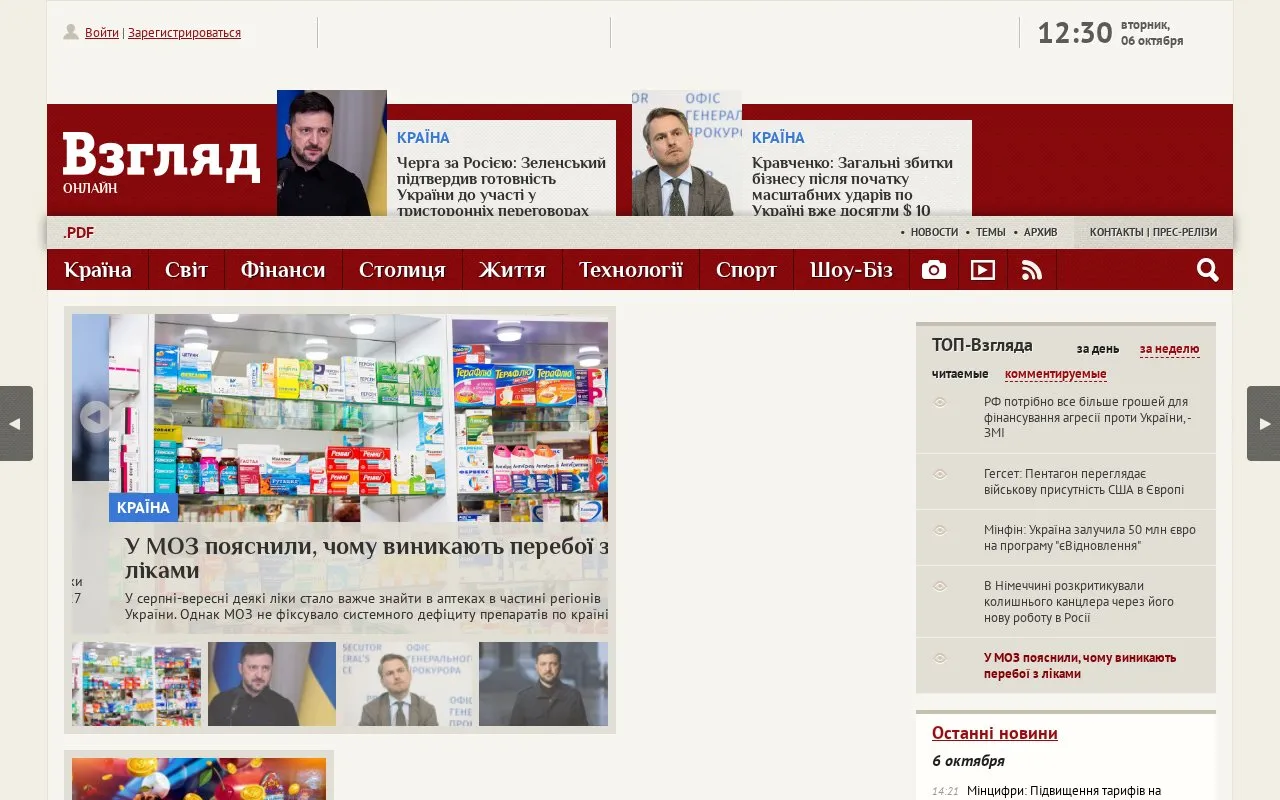Viewport: 1280px width, 800px height.
Task: Open the Архив link
Action: click(x=1040, y=232)
